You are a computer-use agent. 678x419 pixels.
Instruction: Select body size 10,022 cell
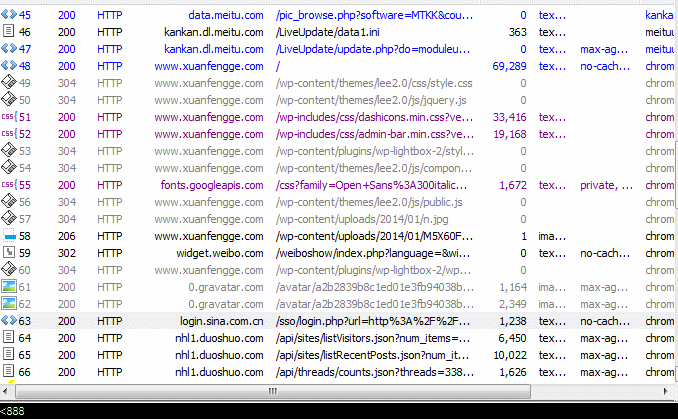click(x=510, y=355)
